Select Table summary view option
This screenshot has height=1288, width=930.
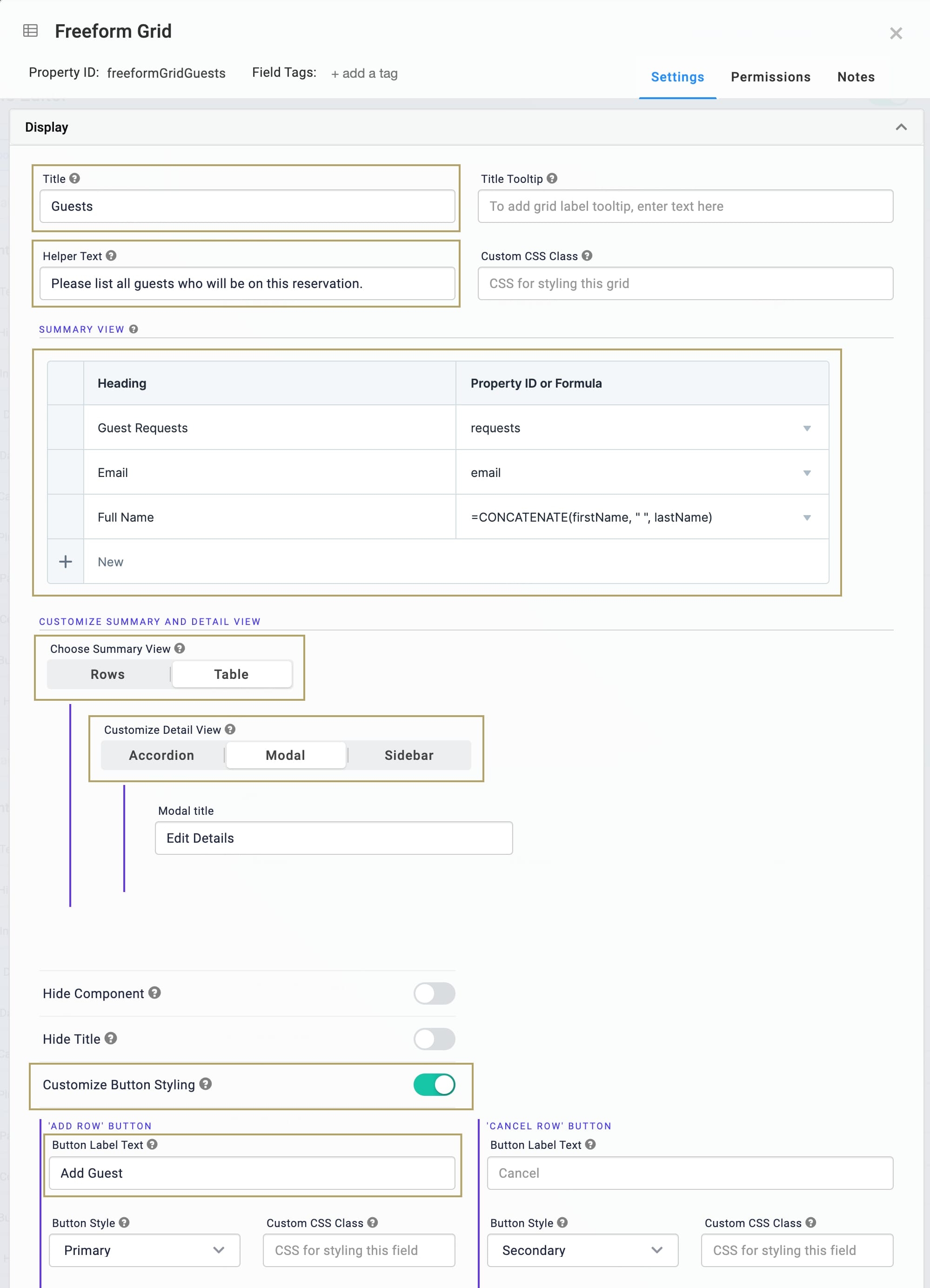(x=232, y=674)
